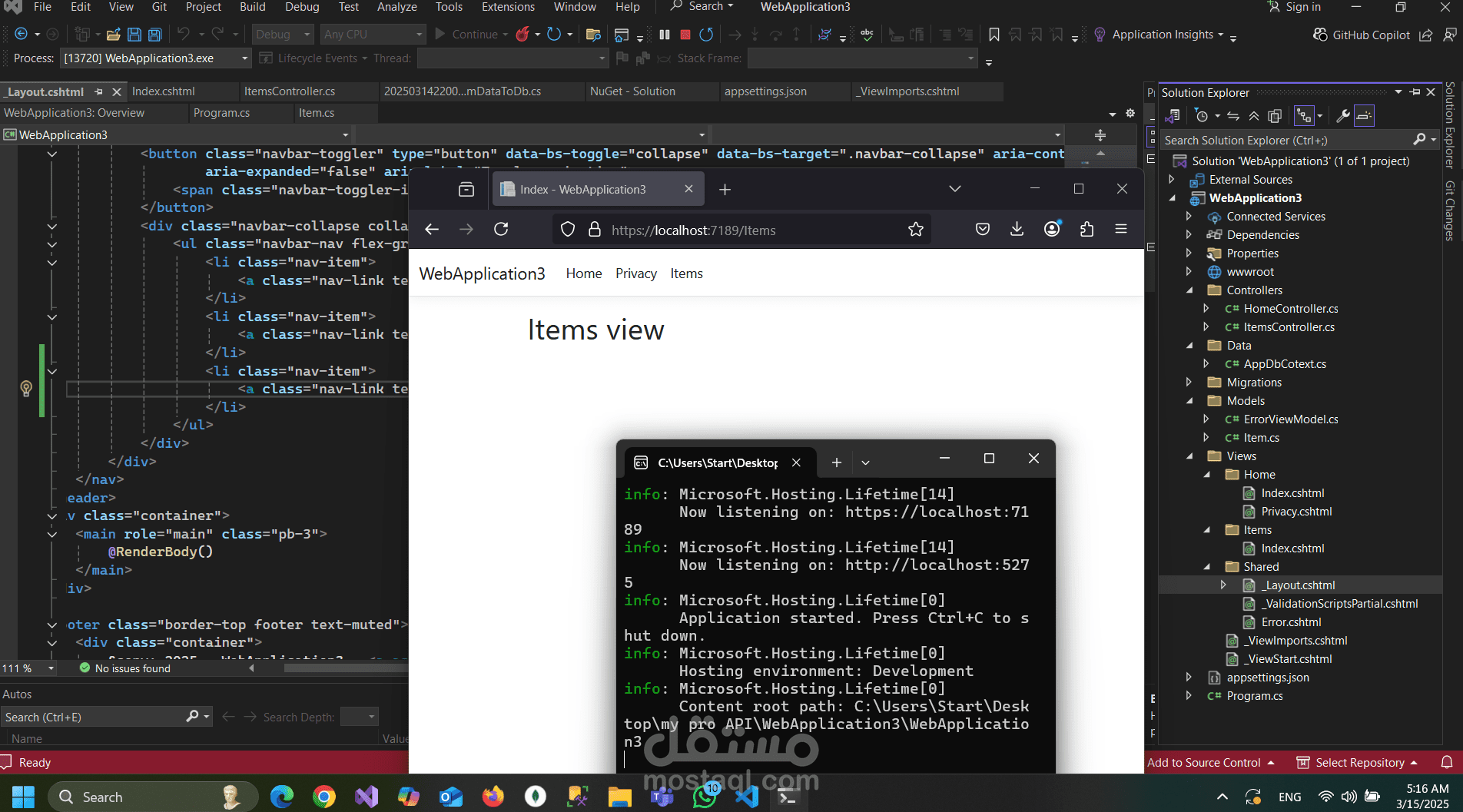Open the Debug menu
Screen dimensions: 1463x812
point(302,7)
